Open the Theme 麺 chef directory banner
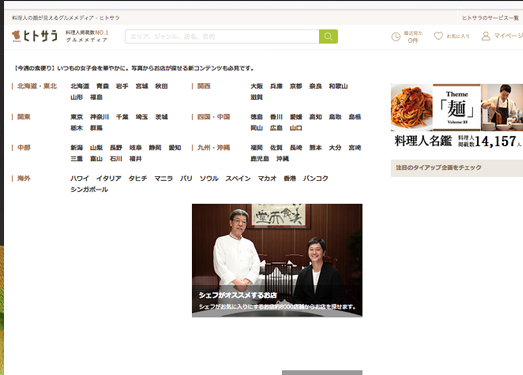This screenshot has height=375, width=523. [x=457, y=116]
